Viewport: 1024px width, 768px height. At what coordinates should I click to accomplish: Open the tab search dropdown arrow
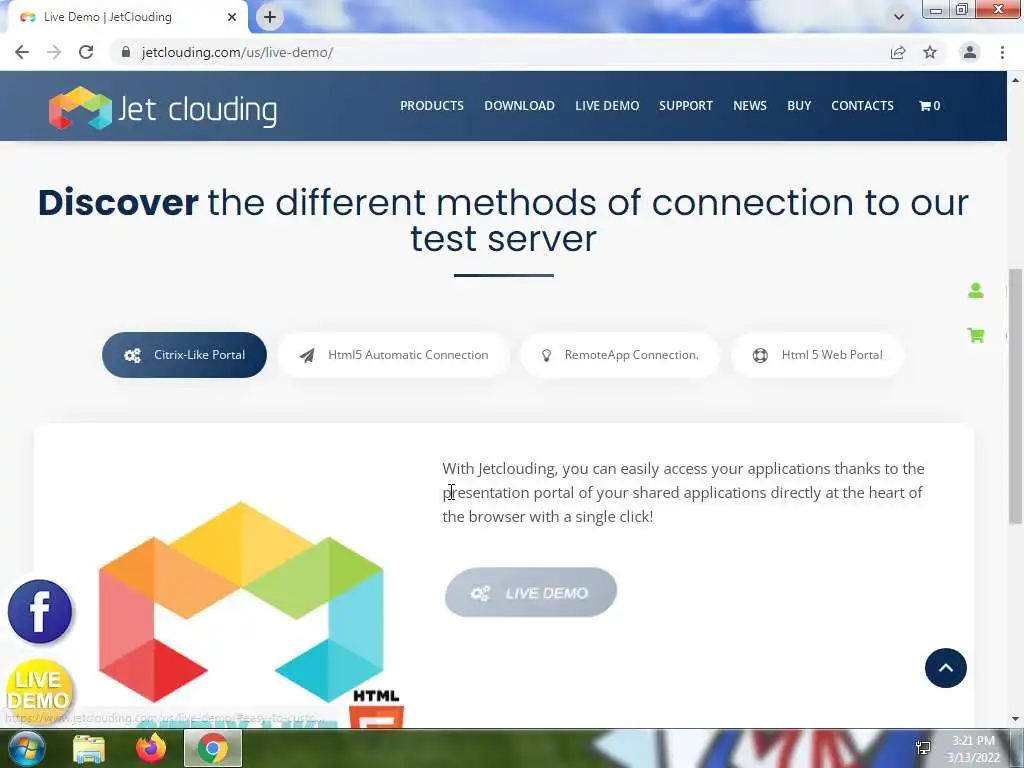(x=899, y=17)
